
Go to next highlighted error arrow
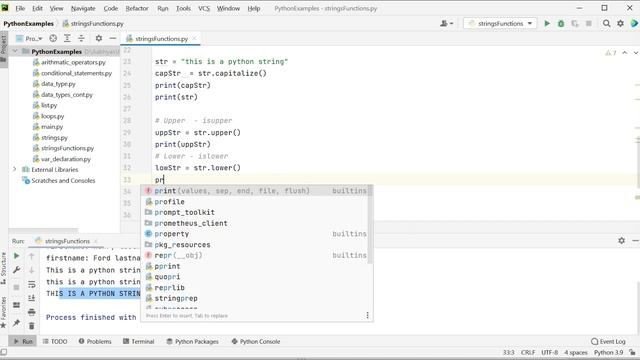click(636, 53)
